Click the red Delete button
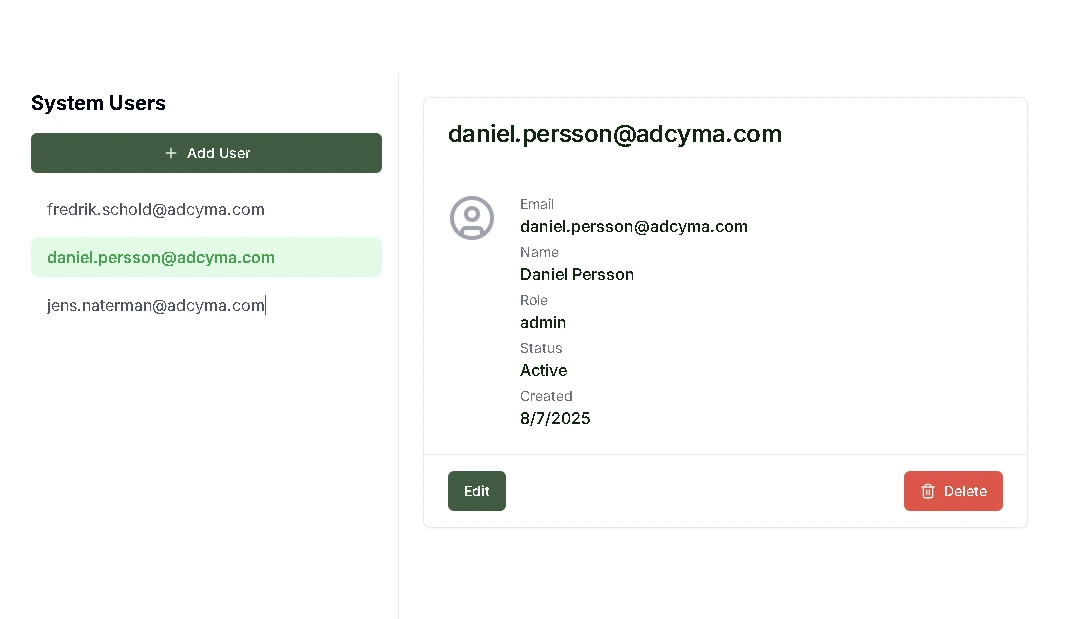The image size is (1071, 619). [x=954, y=491]
